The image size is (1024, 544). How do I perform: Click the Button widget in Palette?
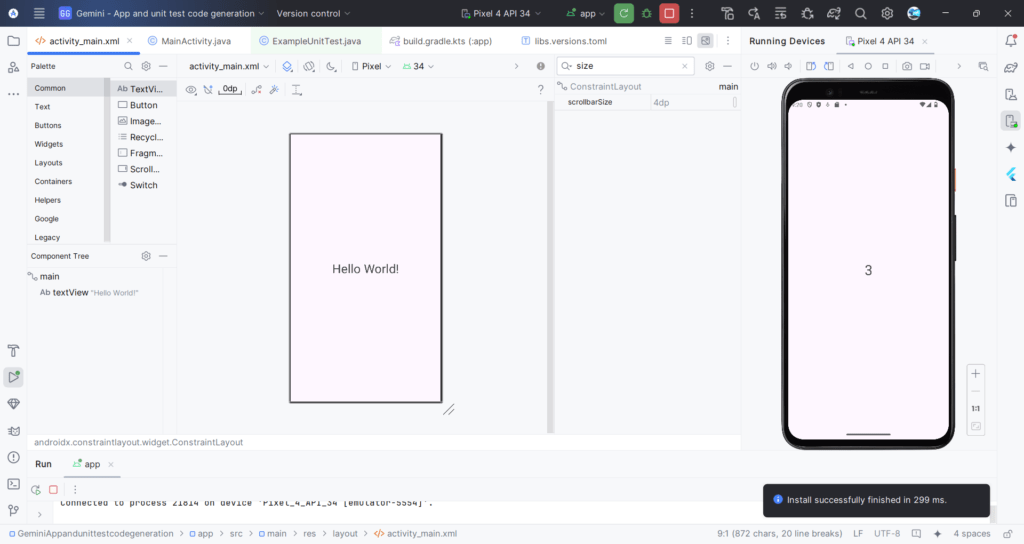click(138, 105)
